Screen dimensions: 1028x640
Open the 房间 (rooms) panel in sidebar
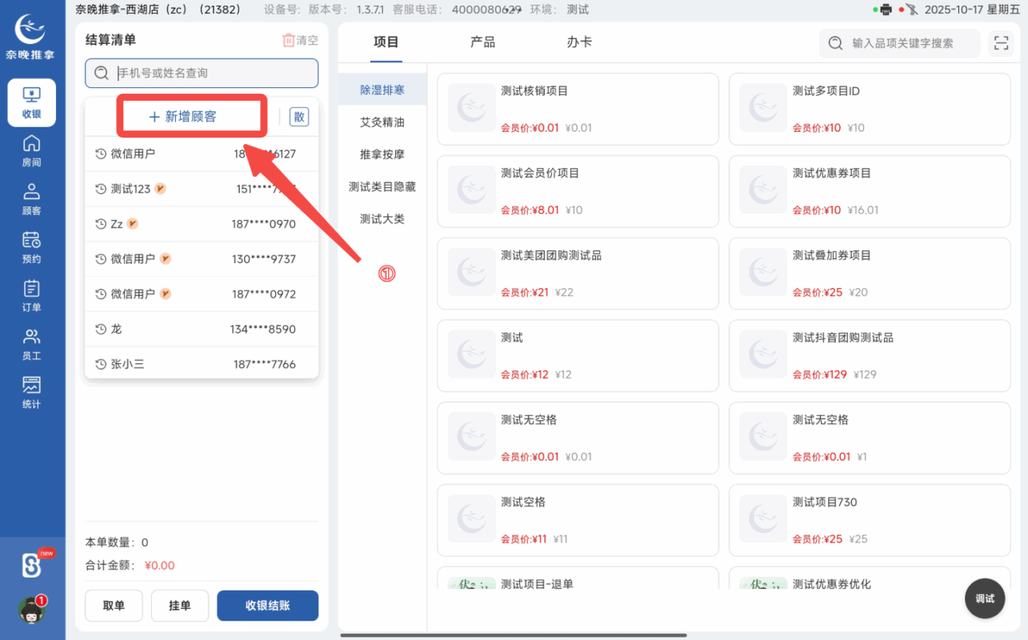(31, 151)
